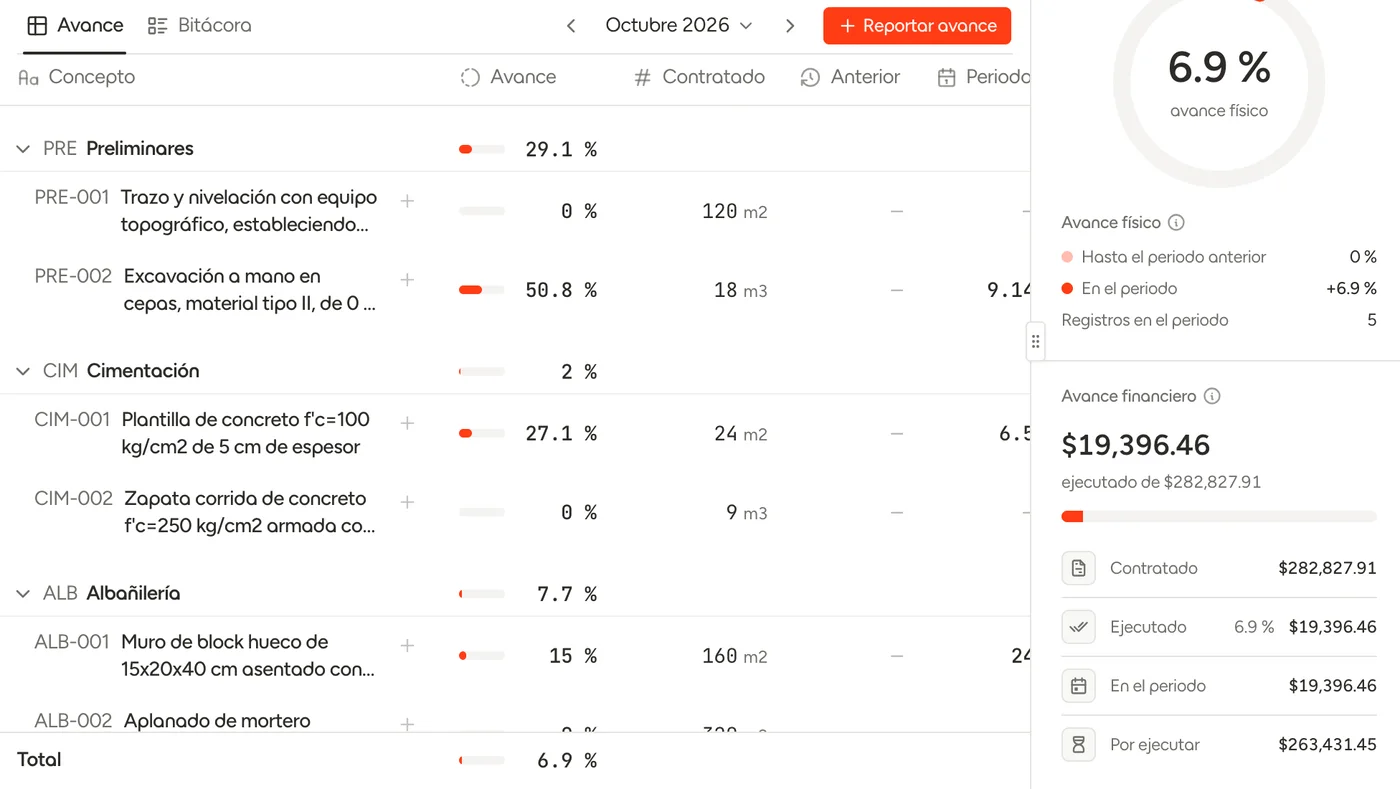Click the info icon beside Avance financiero

click(x=1212, y=396)
